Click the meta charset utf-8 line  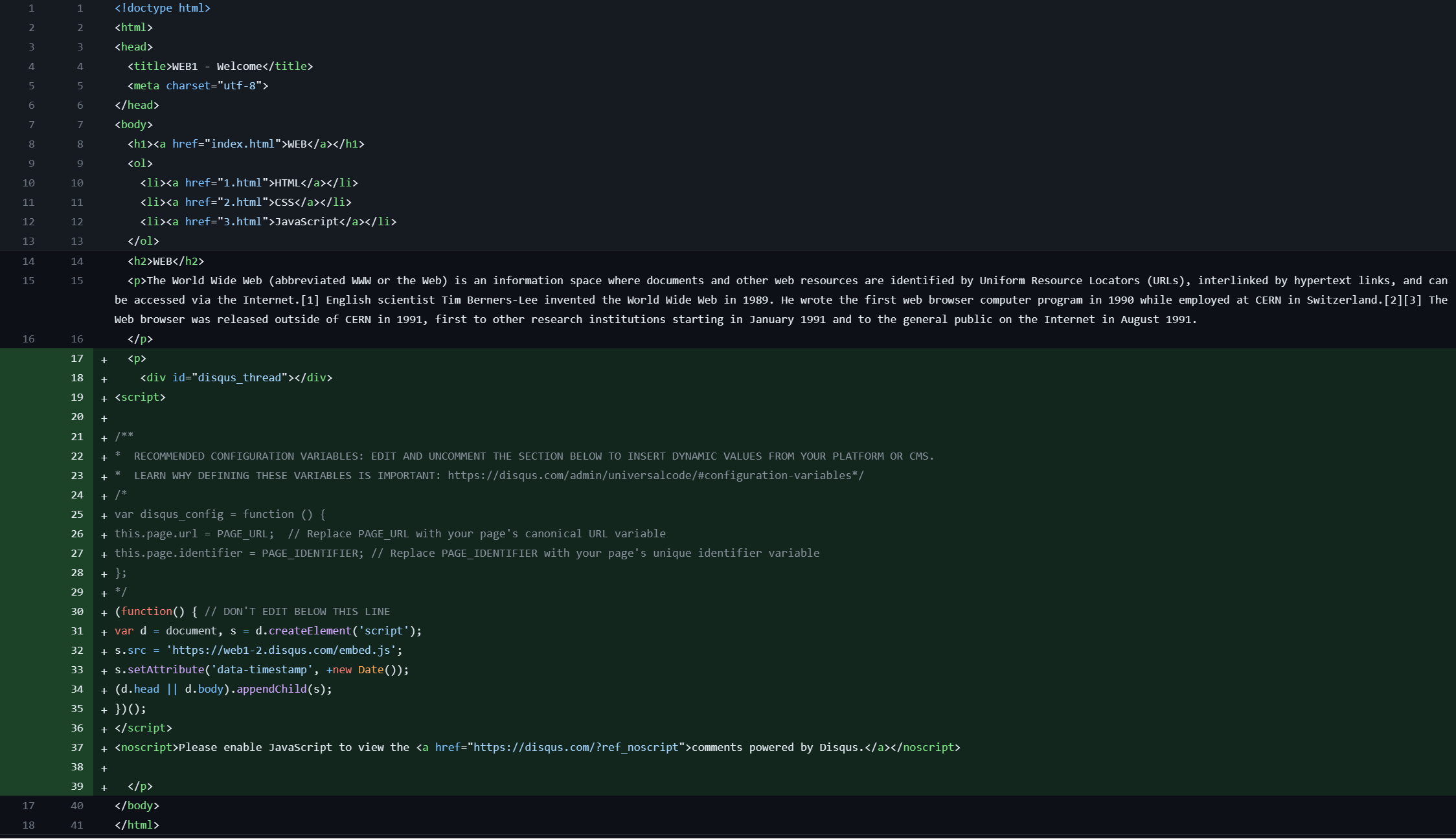point(198,86)
